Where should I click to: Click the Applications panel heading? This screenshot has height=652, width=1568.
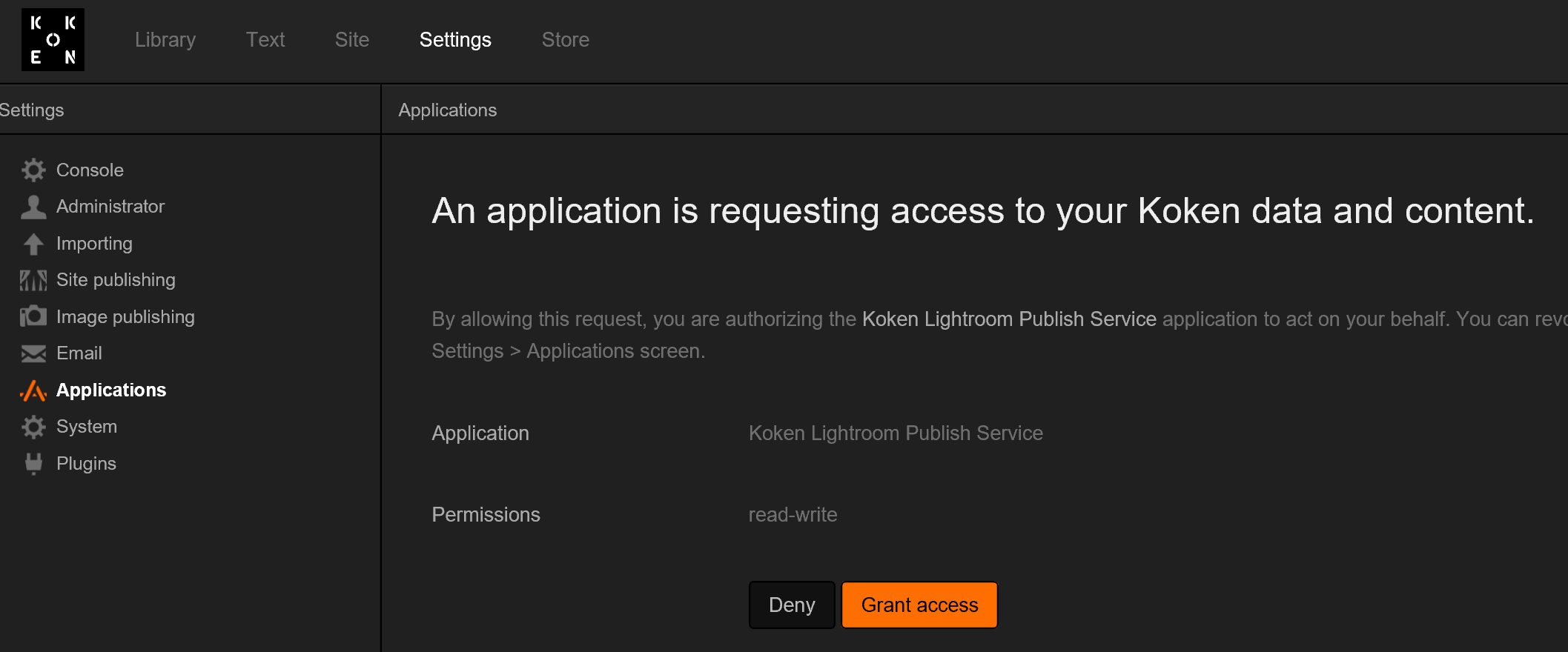448,110
